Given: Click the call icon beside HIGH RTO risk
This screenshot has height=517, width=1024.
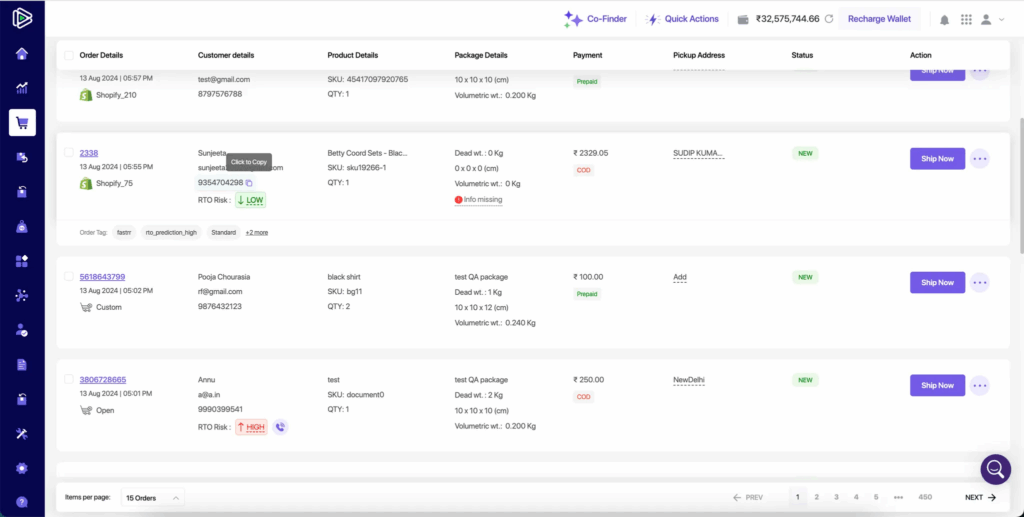Looking at the screenshot, I should coord(280,427).
